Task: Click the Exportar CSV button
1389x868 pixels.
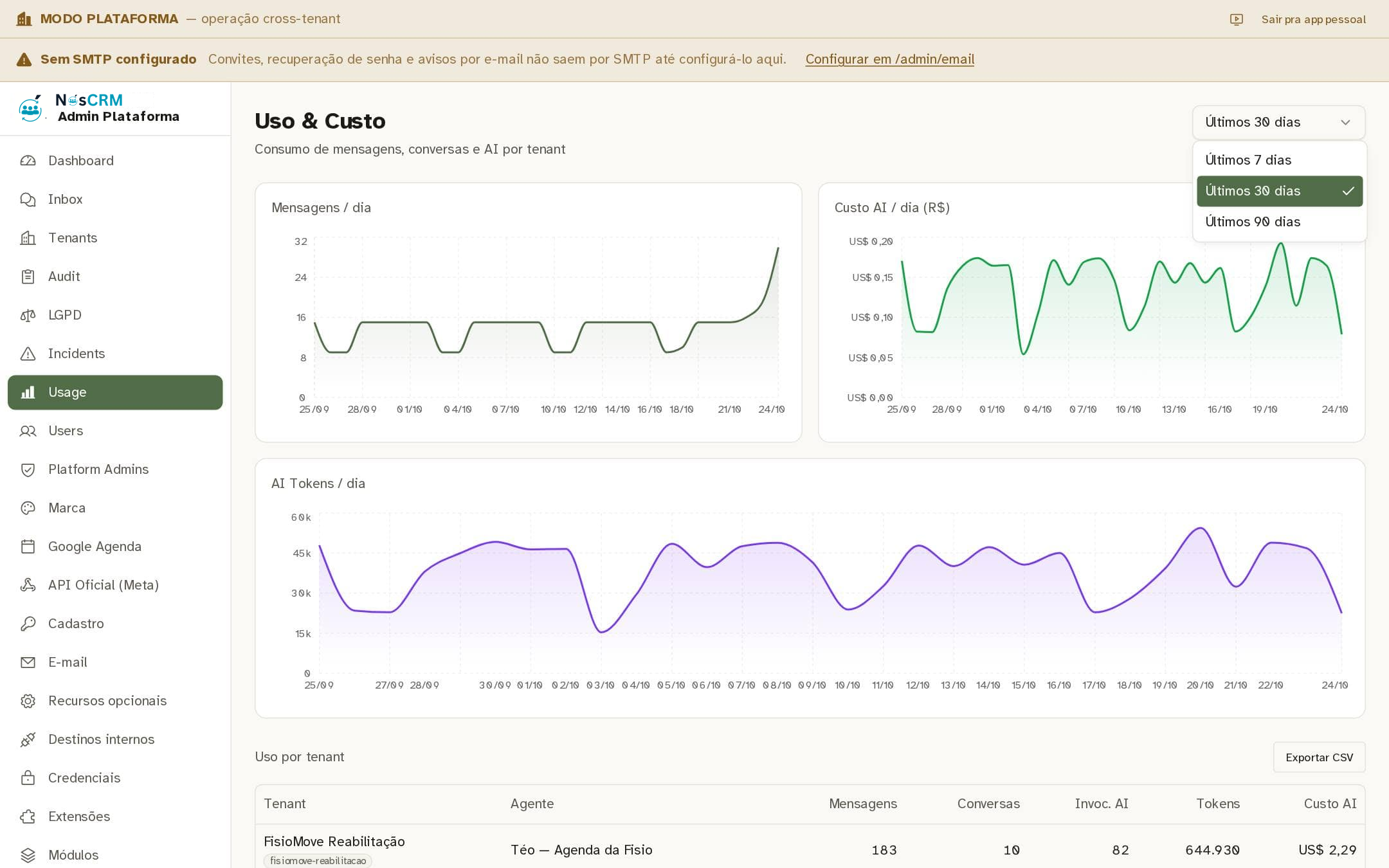Action: pyautogui.click(x=1319, y=757)
